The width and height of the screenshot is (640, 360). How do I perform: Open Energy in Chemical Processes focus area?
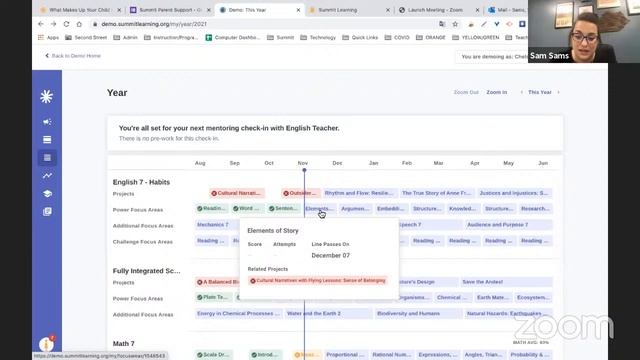pos(238,313)
